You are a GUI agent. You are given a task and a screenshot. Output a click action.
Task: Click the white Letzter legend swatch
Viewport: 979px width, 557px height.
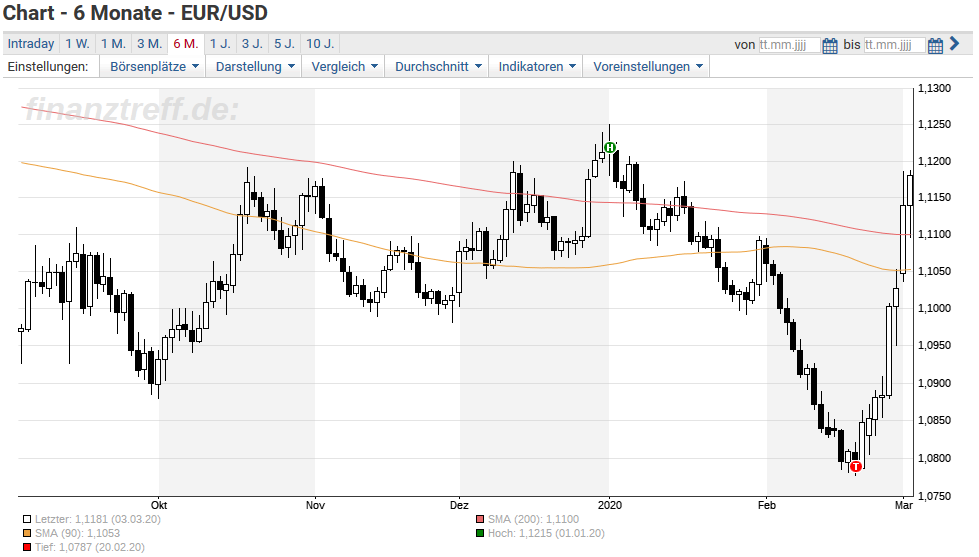point(27,519)
